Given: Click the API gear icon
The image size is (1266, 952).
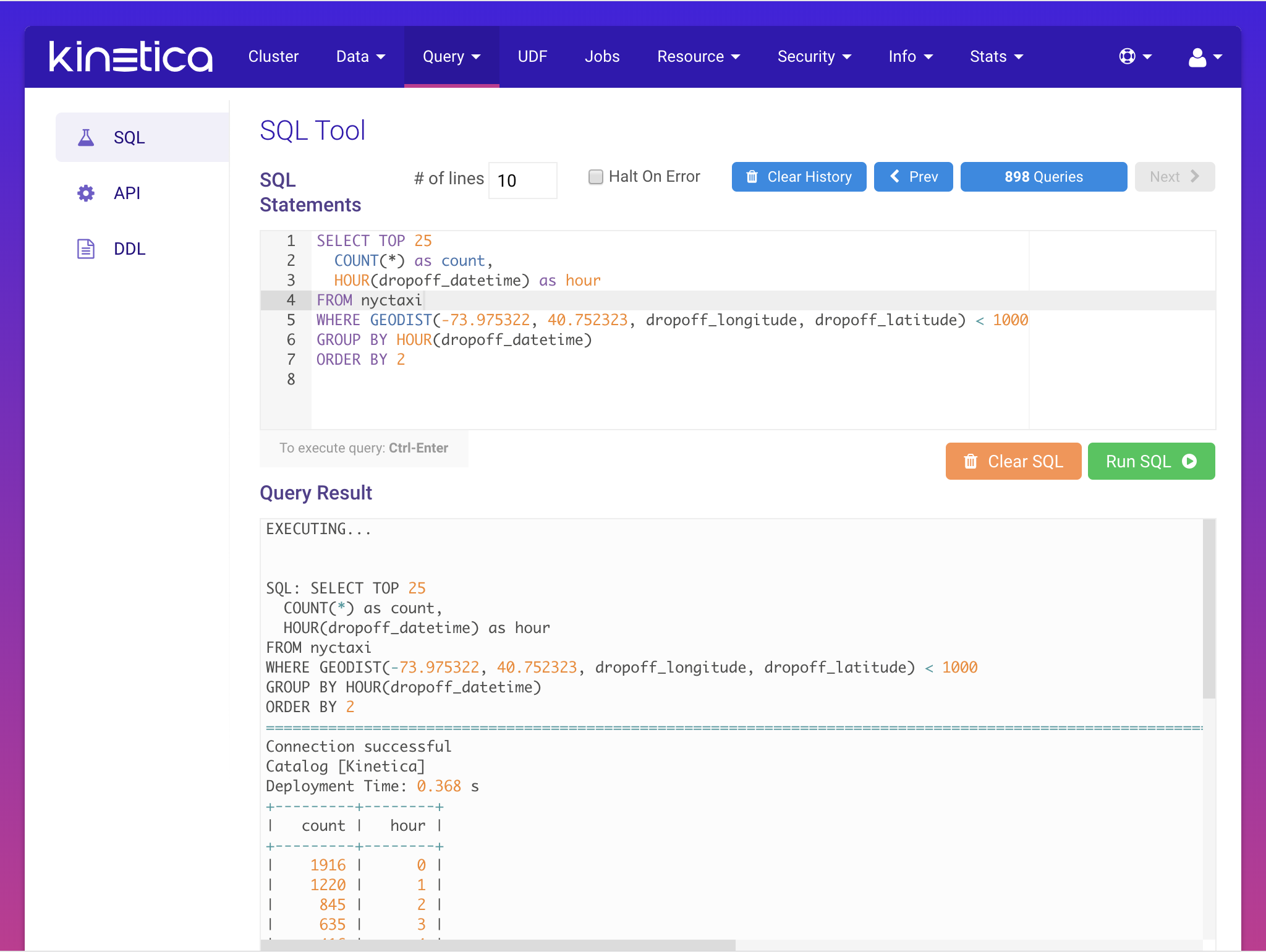Looking at the screenshot, I should pyautogui.click(x=86, y=193).
